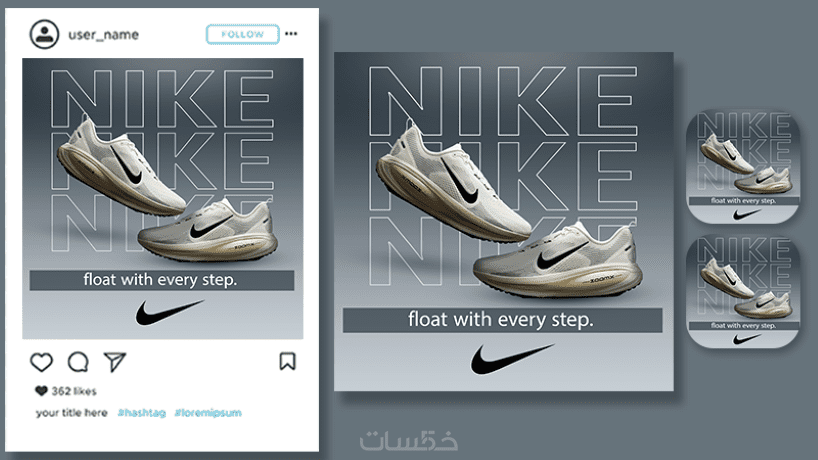Click the 'your title here' caption
This screenshot has width=818, height=460.
[x=71, y=413]
